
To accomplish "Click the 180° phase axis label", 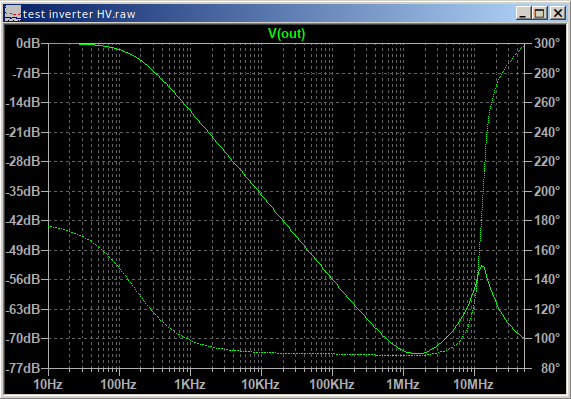I will 547,220.
